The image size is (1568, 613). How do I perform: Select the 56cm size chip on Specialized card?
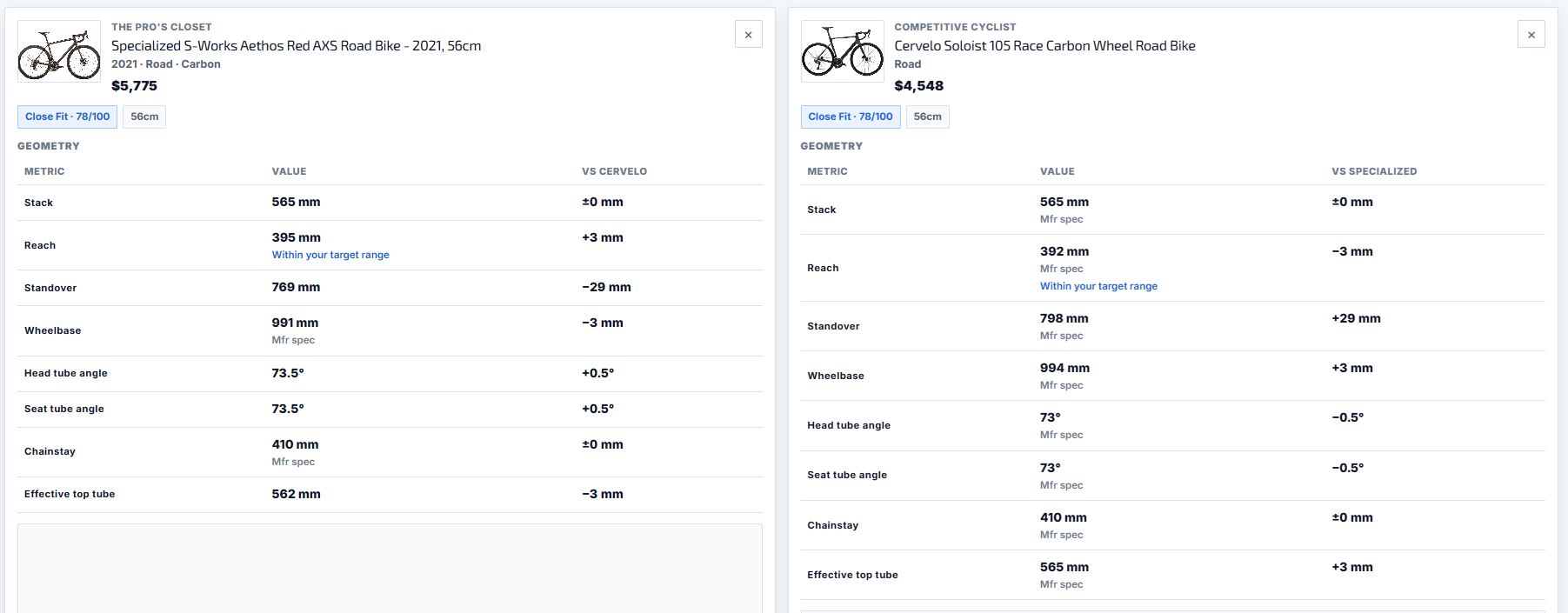pyautogui.click(x=144, y=117)
